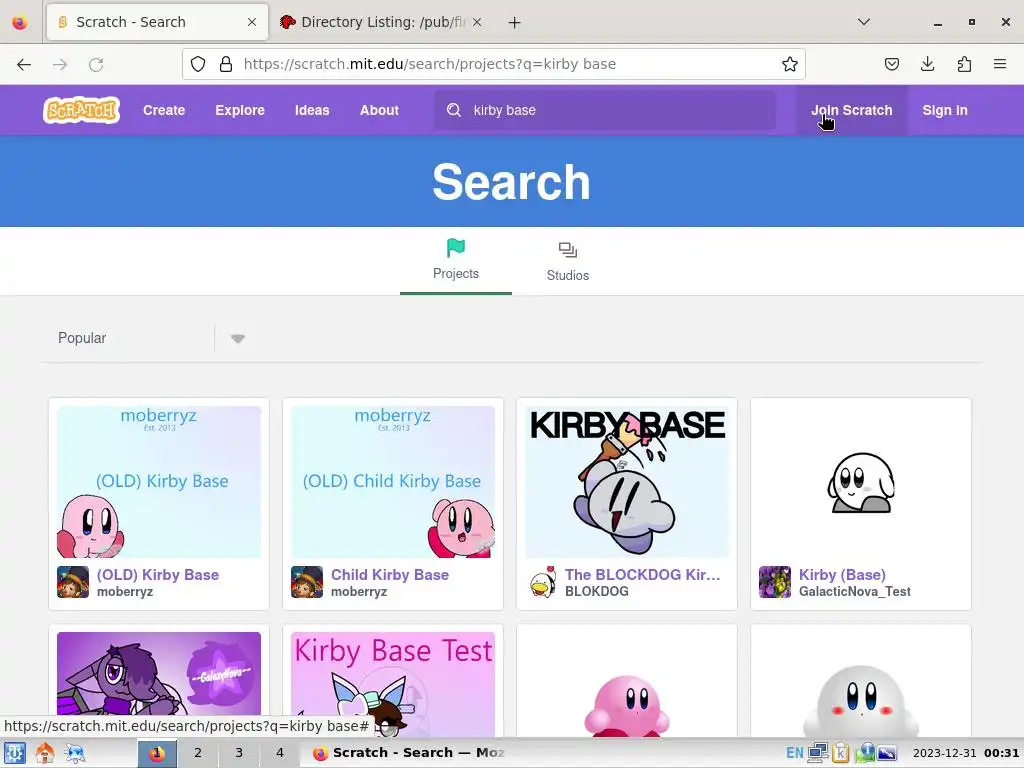Open the taskbar application launcher menu
The width and height of the screenshot is (1024, 768).
[14, 753]
